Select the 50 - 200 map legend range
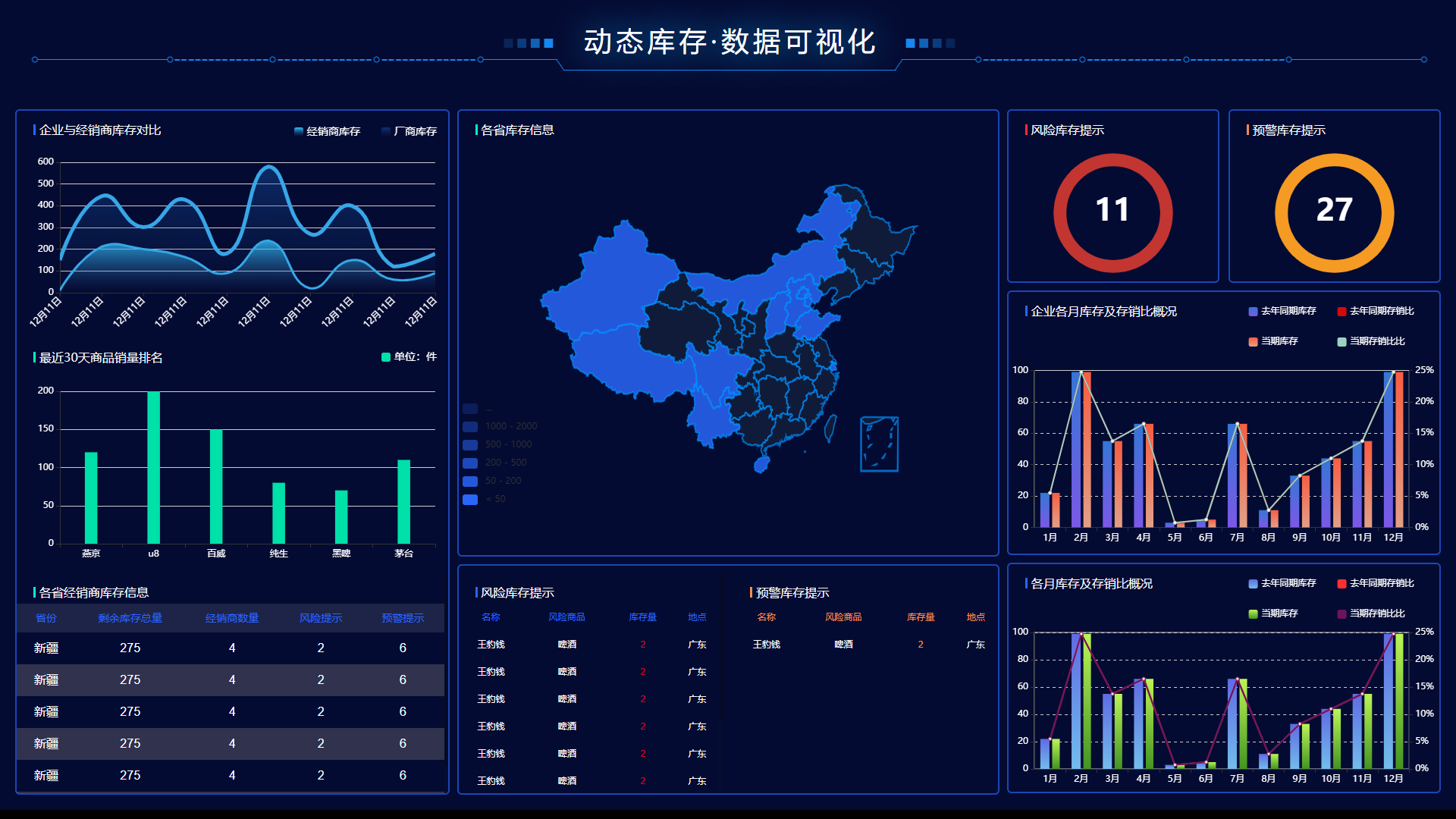1456x819 pixels. (470, 481)
